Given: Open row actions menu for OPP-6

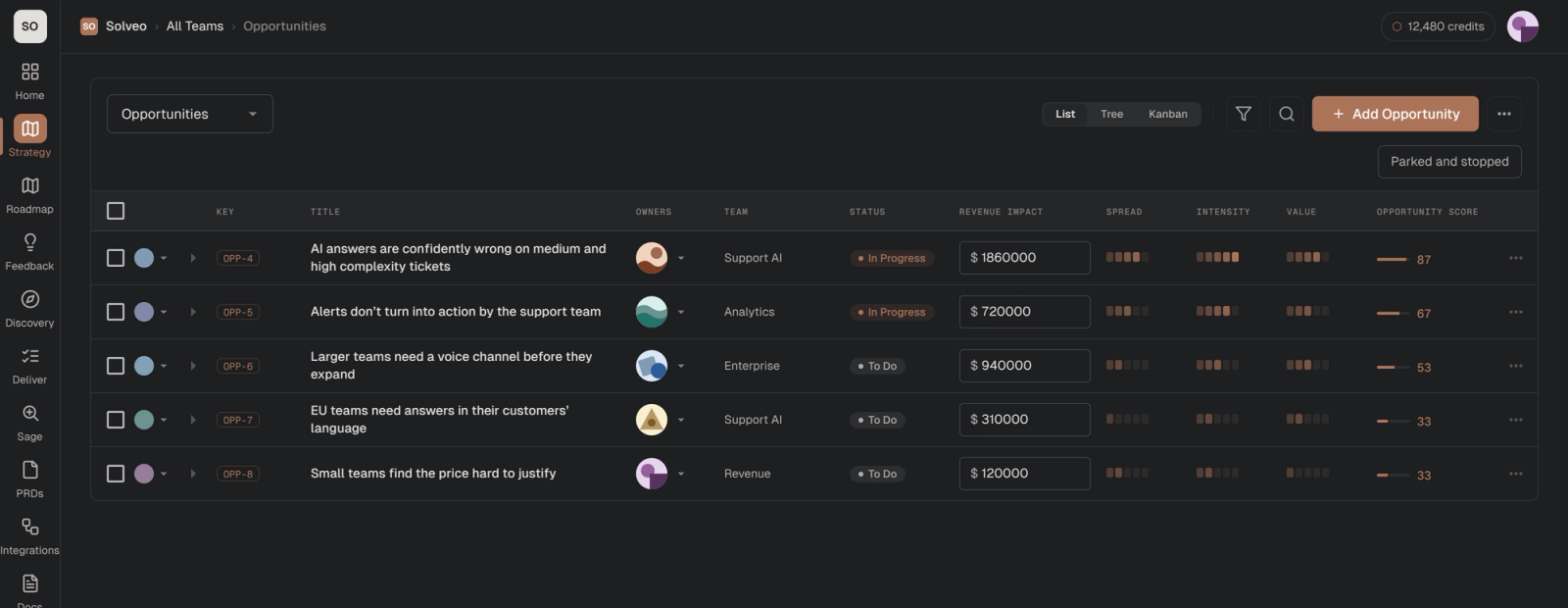Looking at the screenshot, I should [1516, 366].
